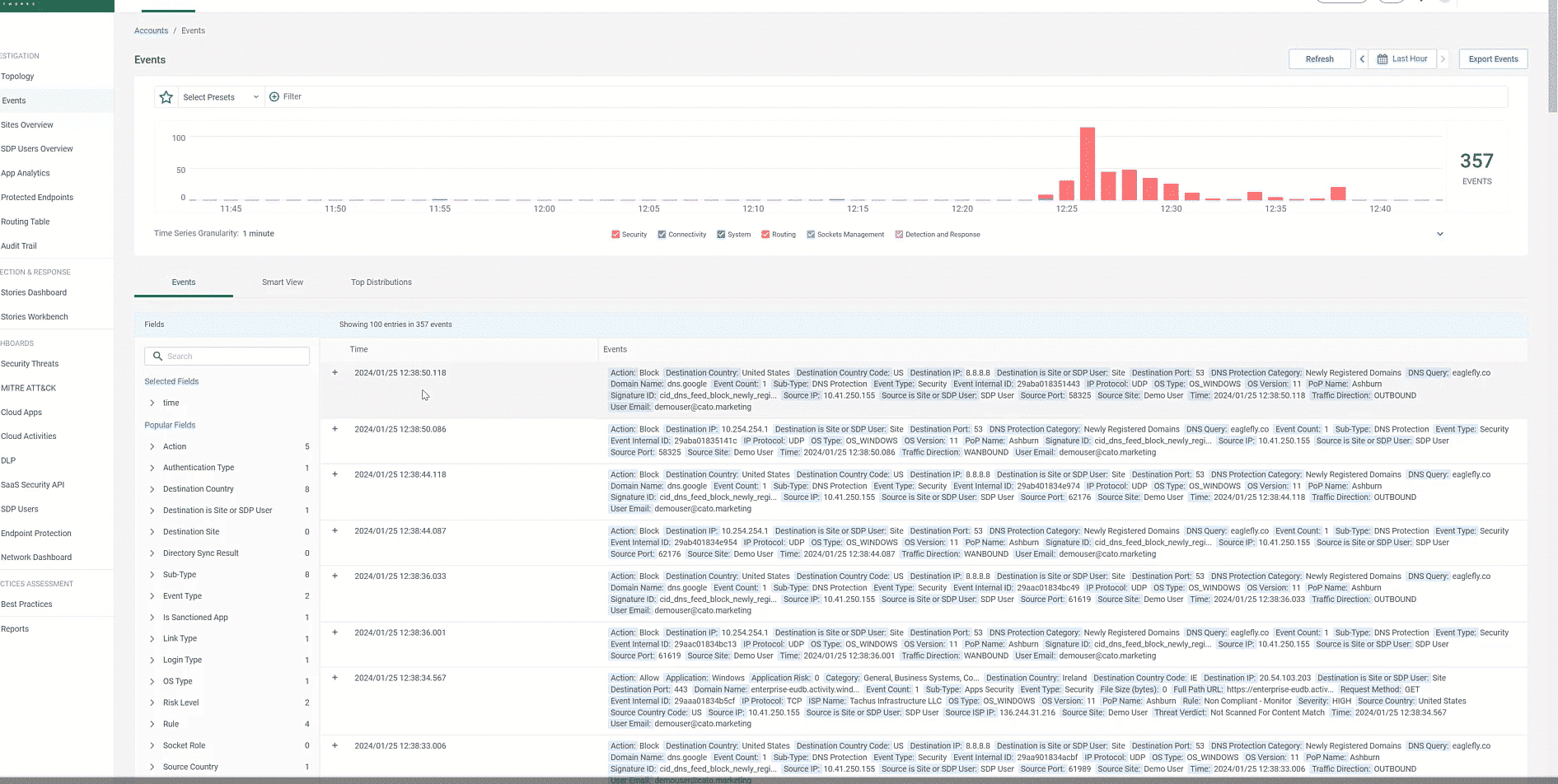
Task: Open Security Threats in the sidebar
Action: [x=30, y=364]
